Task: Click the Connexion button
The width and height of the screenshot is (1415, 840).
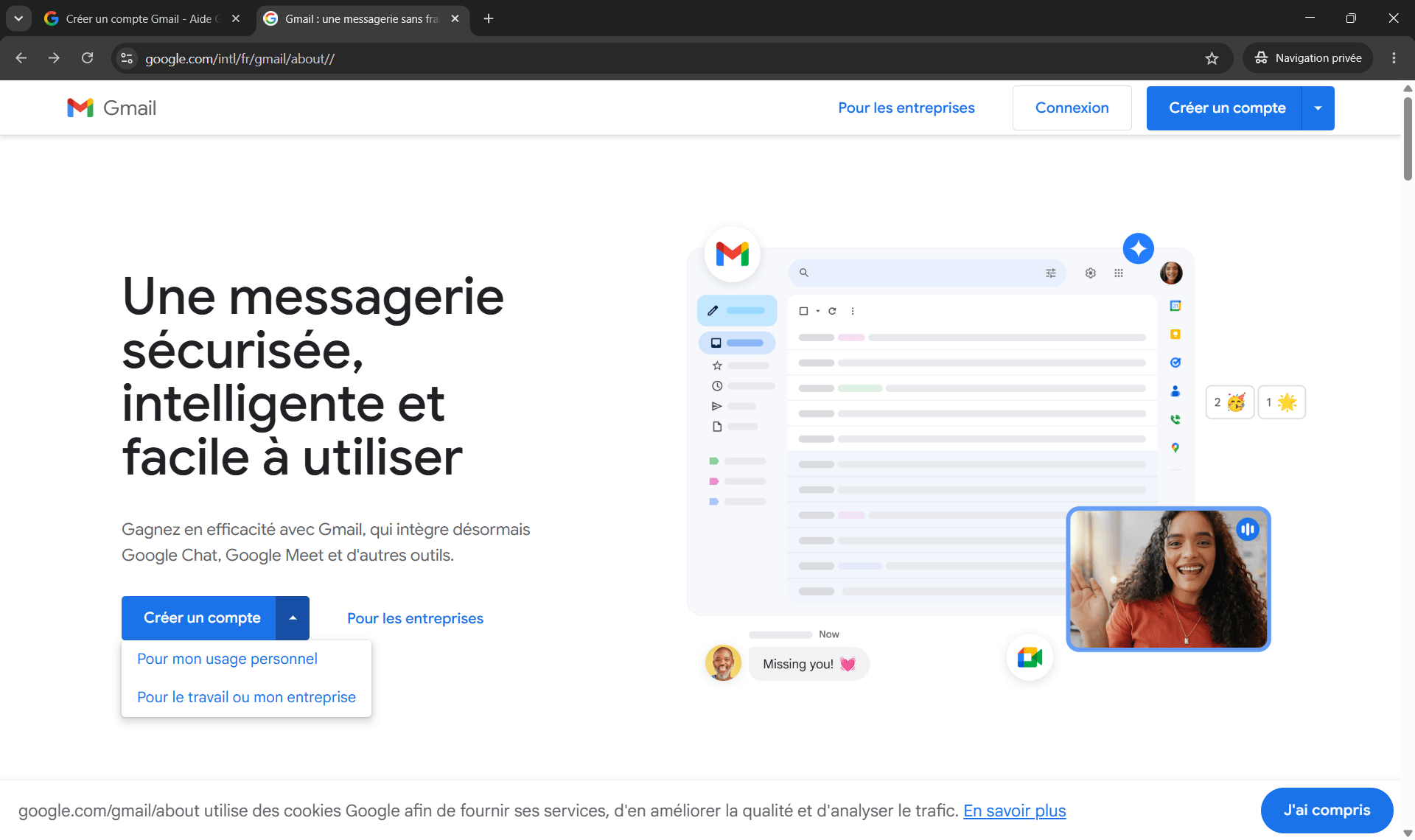Action: tap(1072, 108)
